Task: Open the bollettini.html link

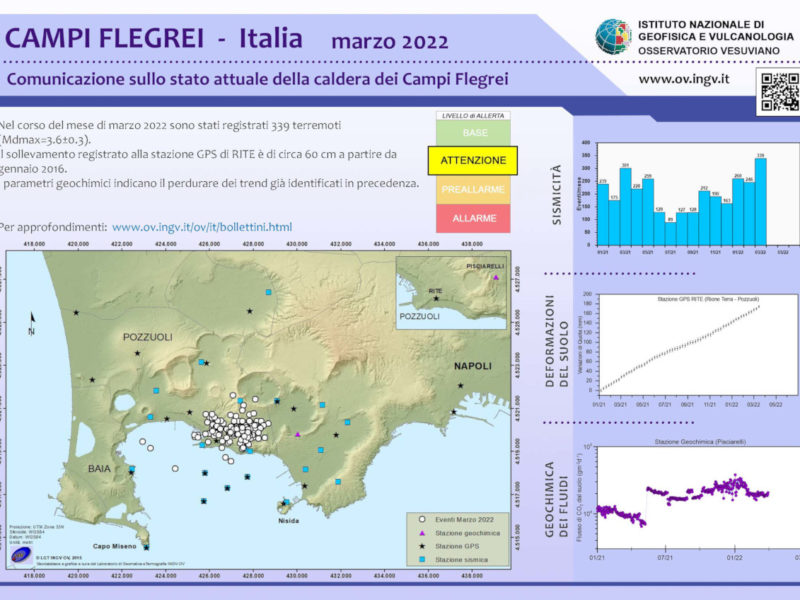Action: [x=202, y=227]
